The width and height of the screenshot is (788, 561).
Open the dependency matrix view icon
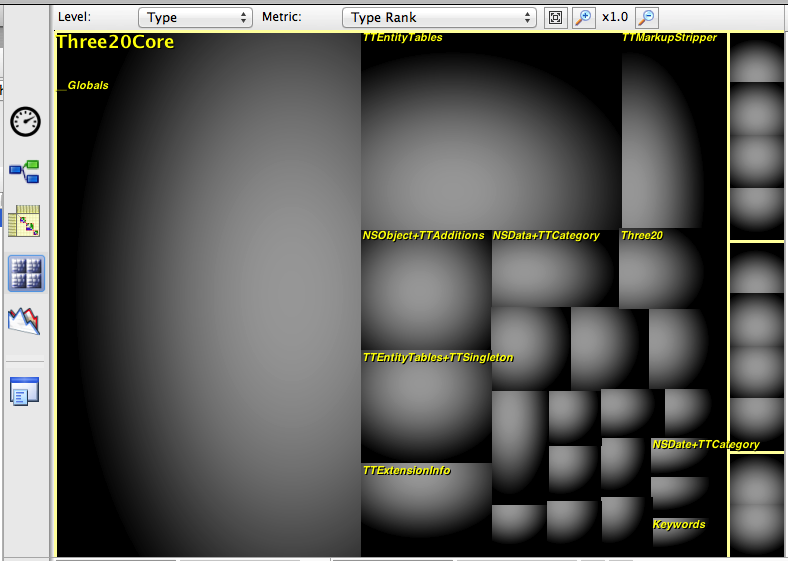click(24, 221)
